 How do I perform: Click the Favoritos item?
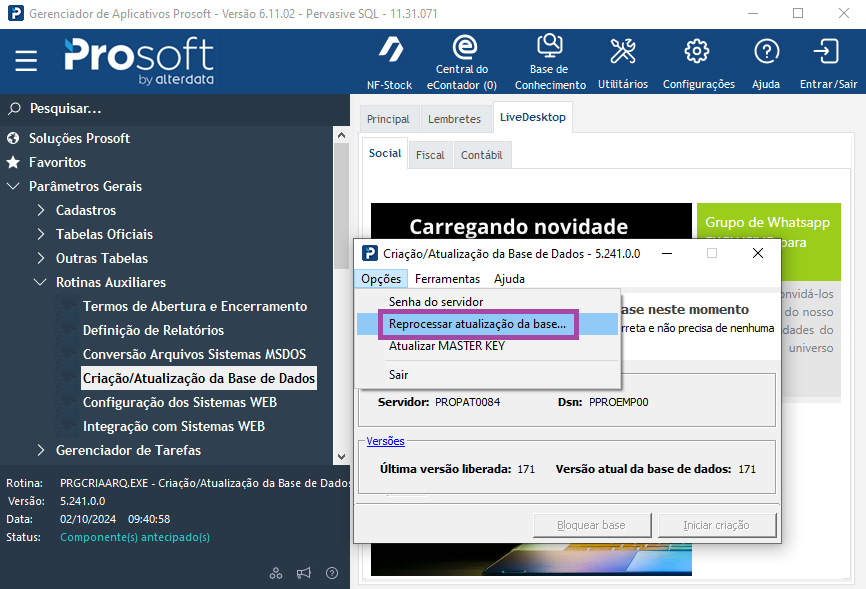pyautogui.click(x=57, y=162)
